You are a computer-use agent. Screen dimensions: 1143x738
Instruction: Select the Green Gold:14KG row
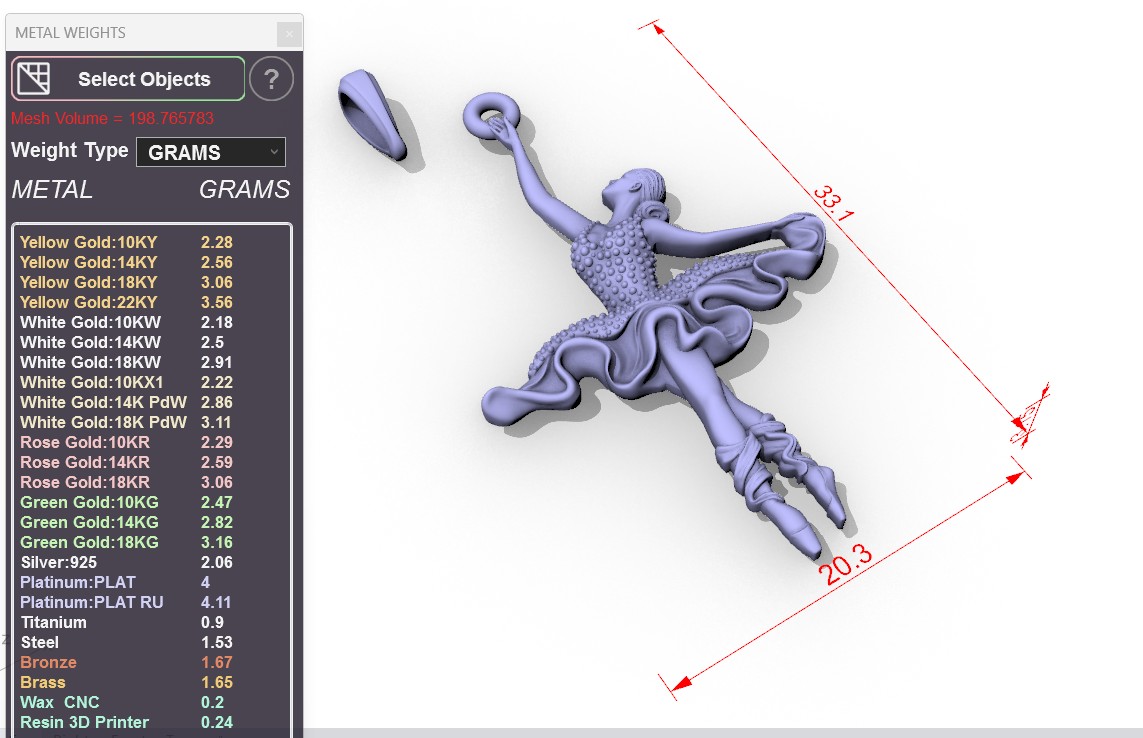(152, 522)
